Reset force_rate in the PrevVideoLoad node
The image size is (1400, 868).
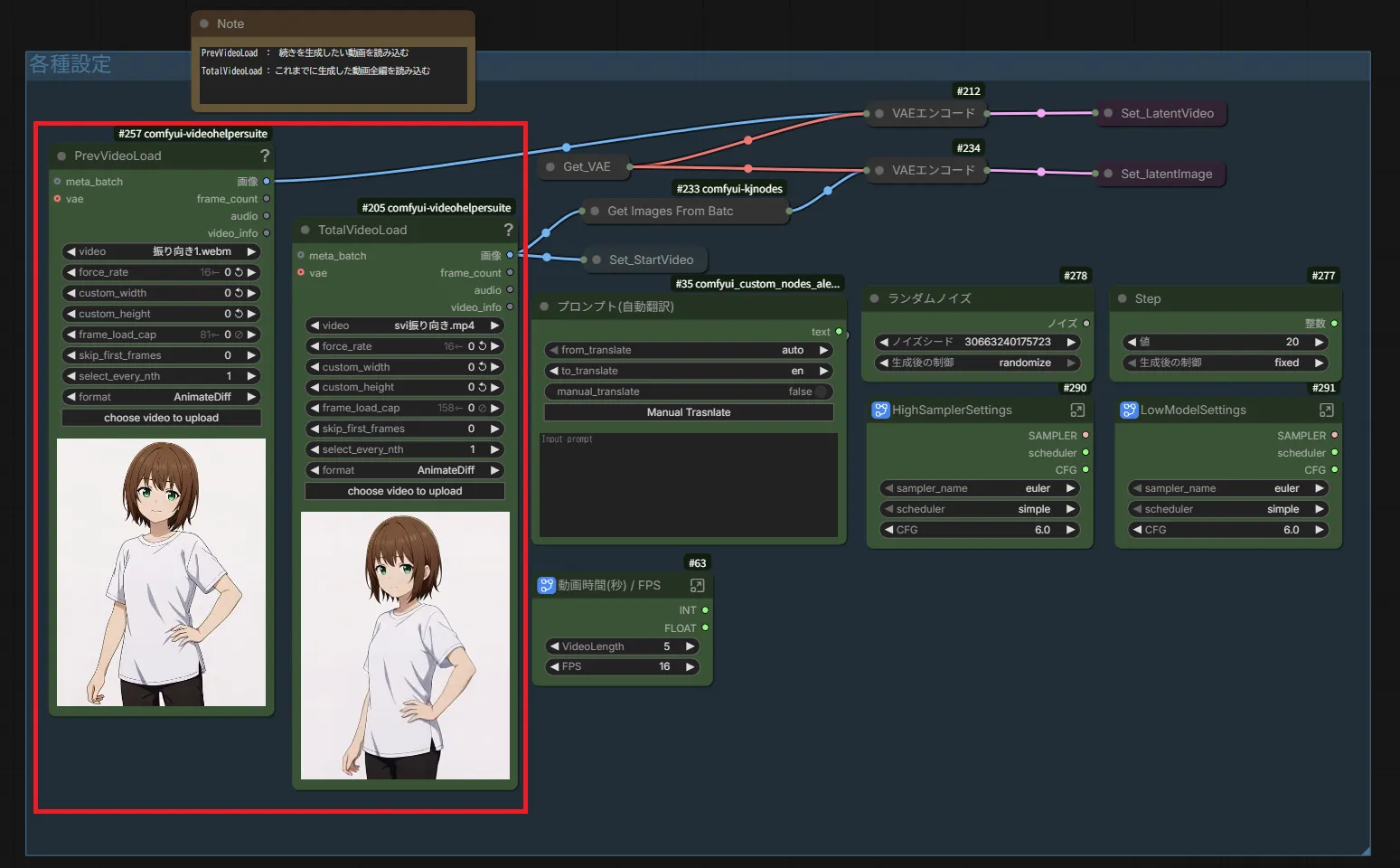(239, 272)
